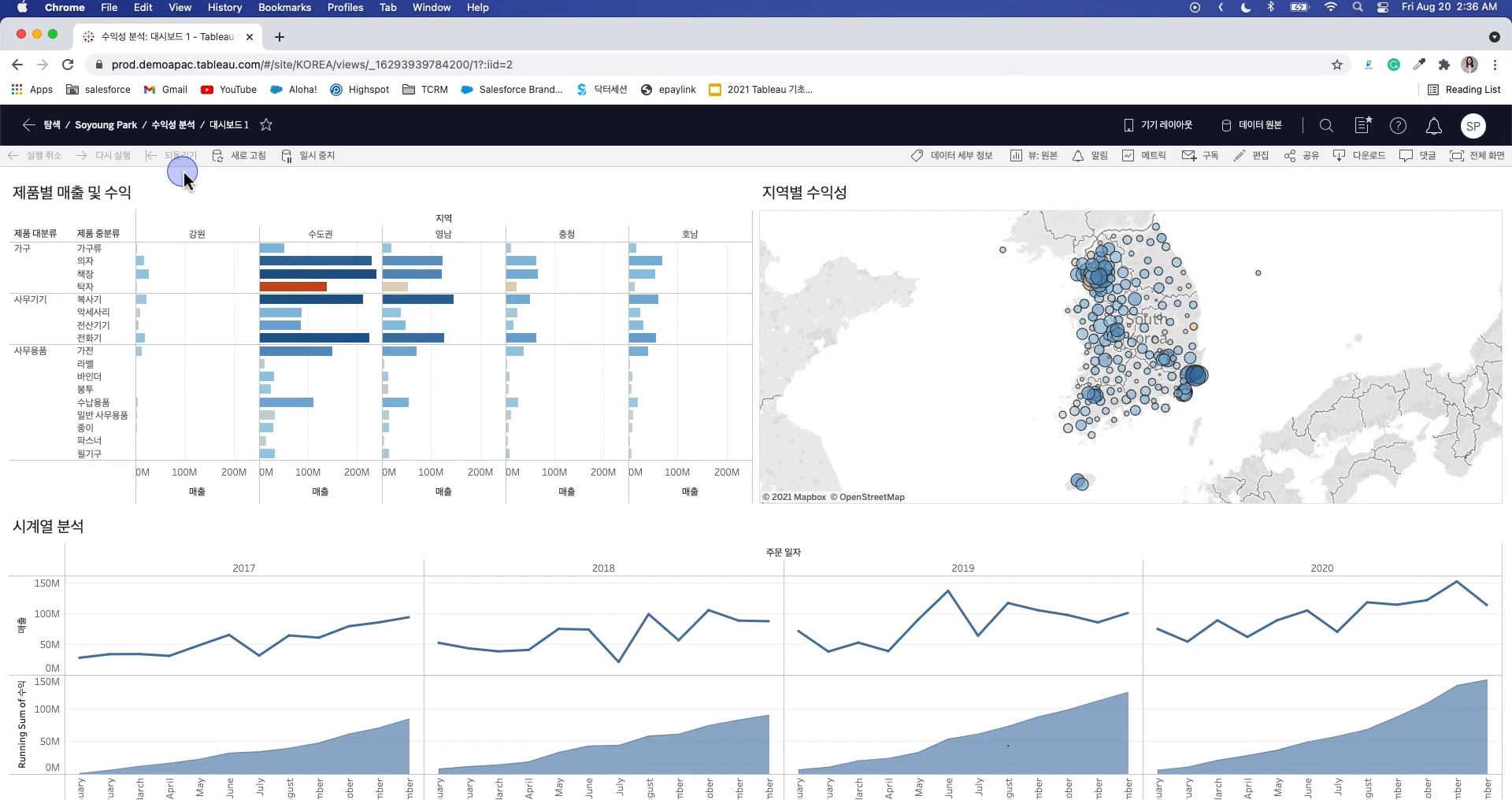Click the 2019 year header in 시계열 분석

click(962, 568)
